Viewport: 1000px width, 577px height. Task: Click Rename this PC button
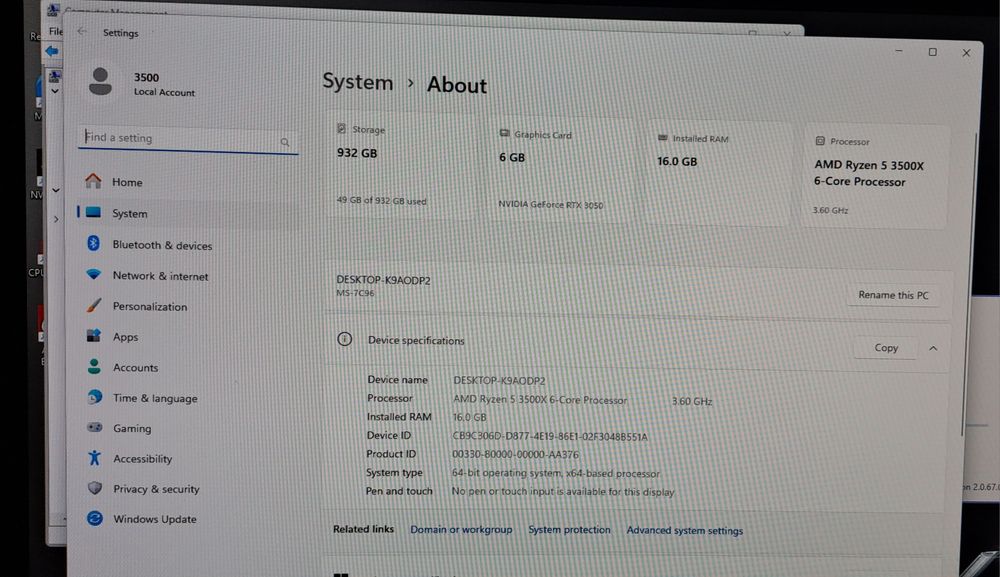point(893,295)
